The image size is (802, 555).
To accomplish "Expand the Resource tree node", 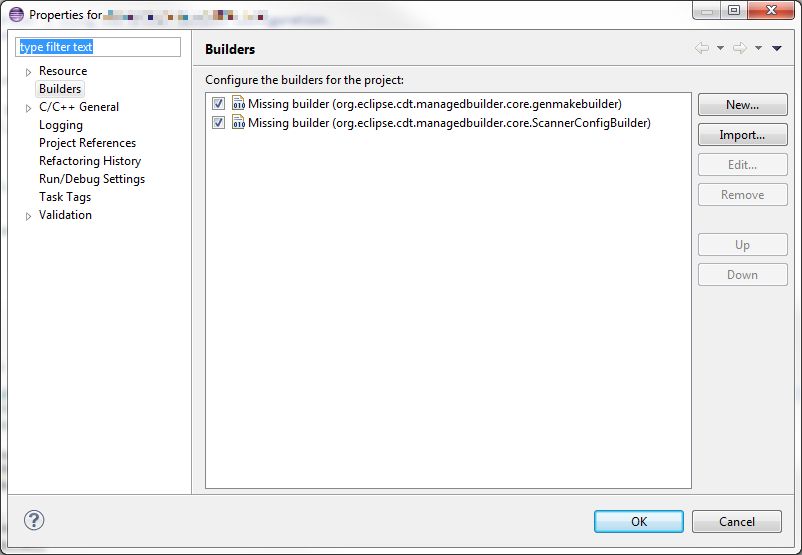I will click(x=28, y=72).
